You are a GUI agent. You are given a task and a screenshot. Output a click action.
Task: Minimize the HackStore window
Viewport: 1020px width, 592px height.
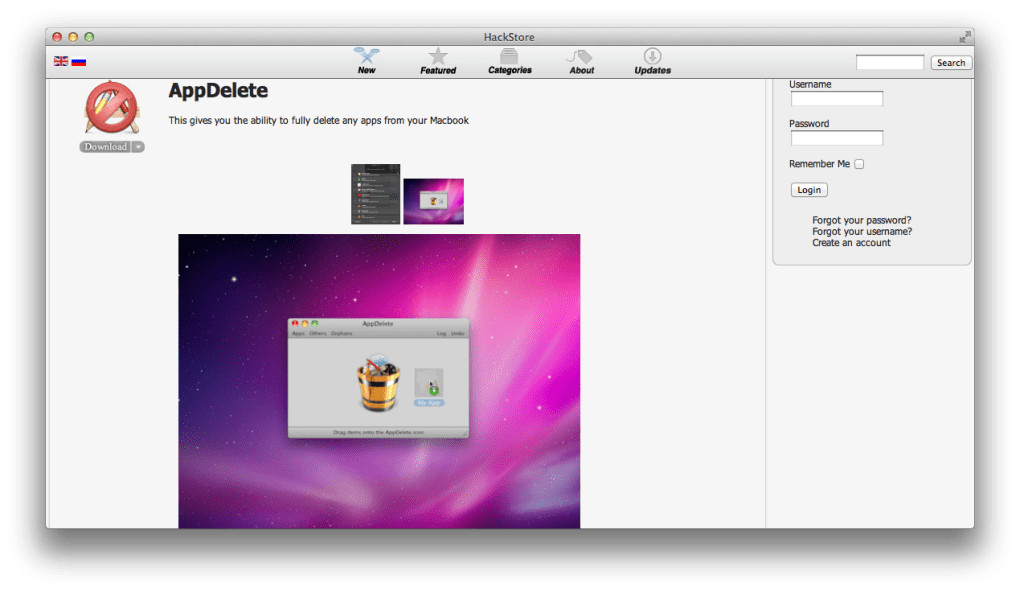[x=73, y=37]
